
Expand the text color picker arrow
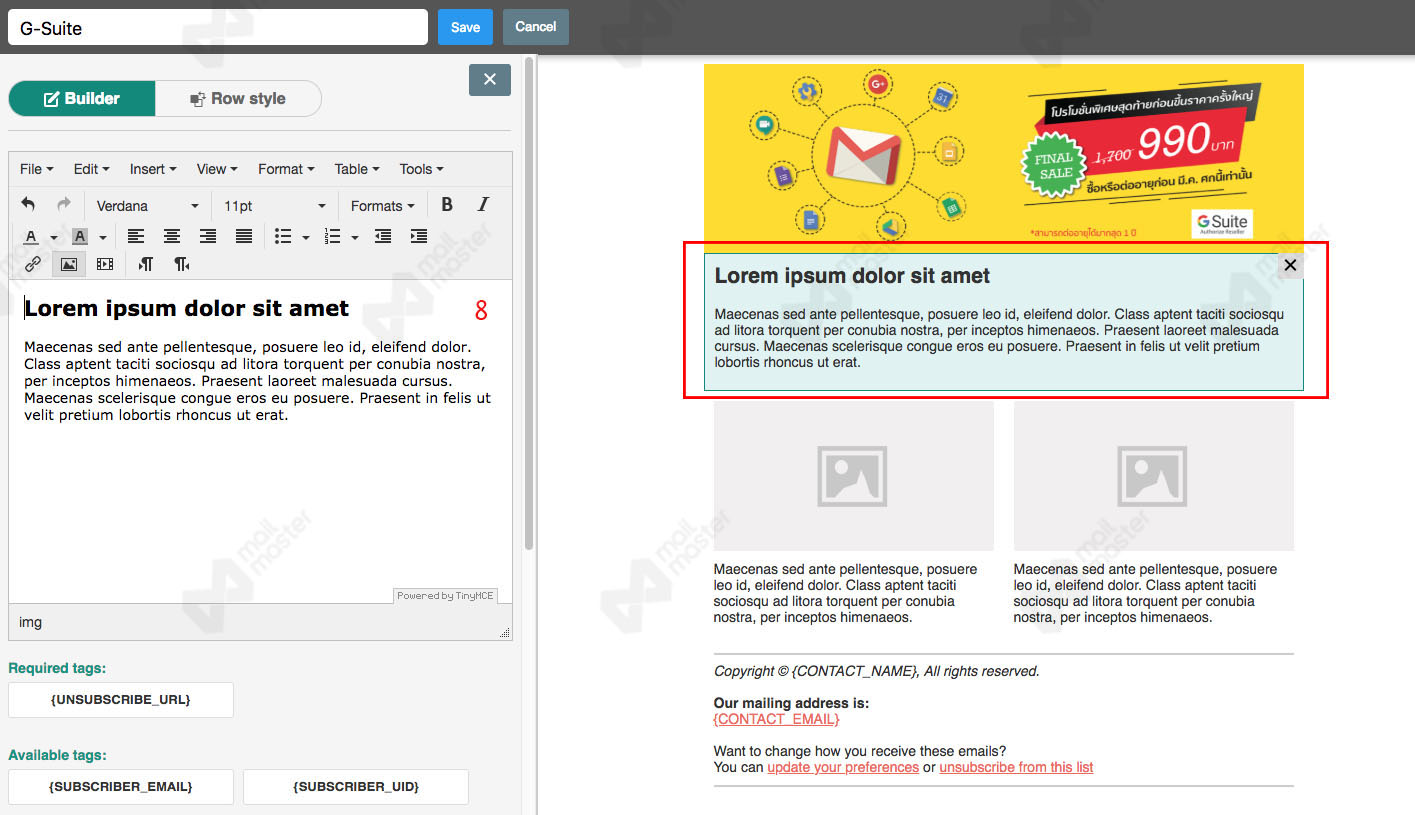coord(53,237)
